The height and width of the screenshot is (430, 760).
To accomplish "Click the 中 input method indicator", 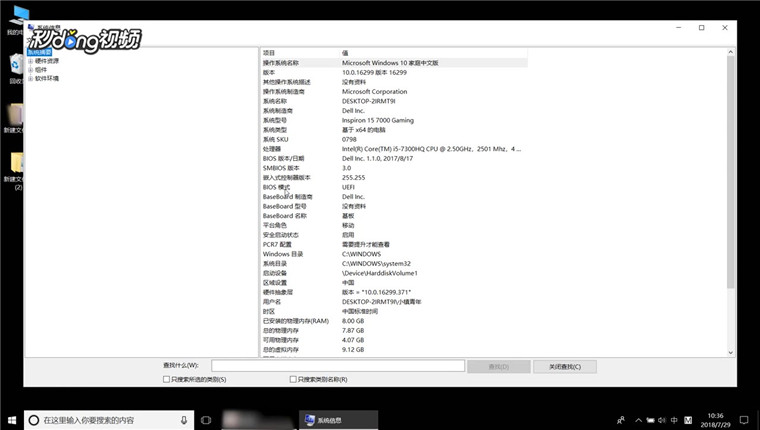I will point(674,420).
